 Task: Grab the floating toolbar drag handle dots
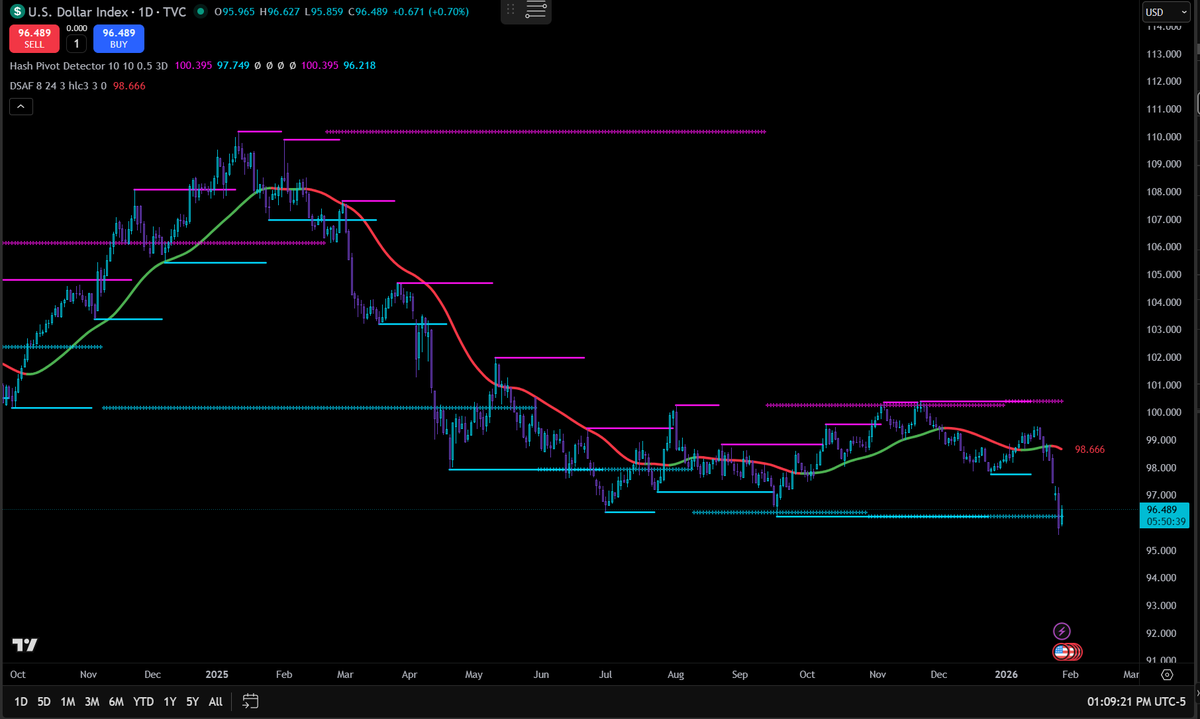pyautogui.click(x=511, y=11)
